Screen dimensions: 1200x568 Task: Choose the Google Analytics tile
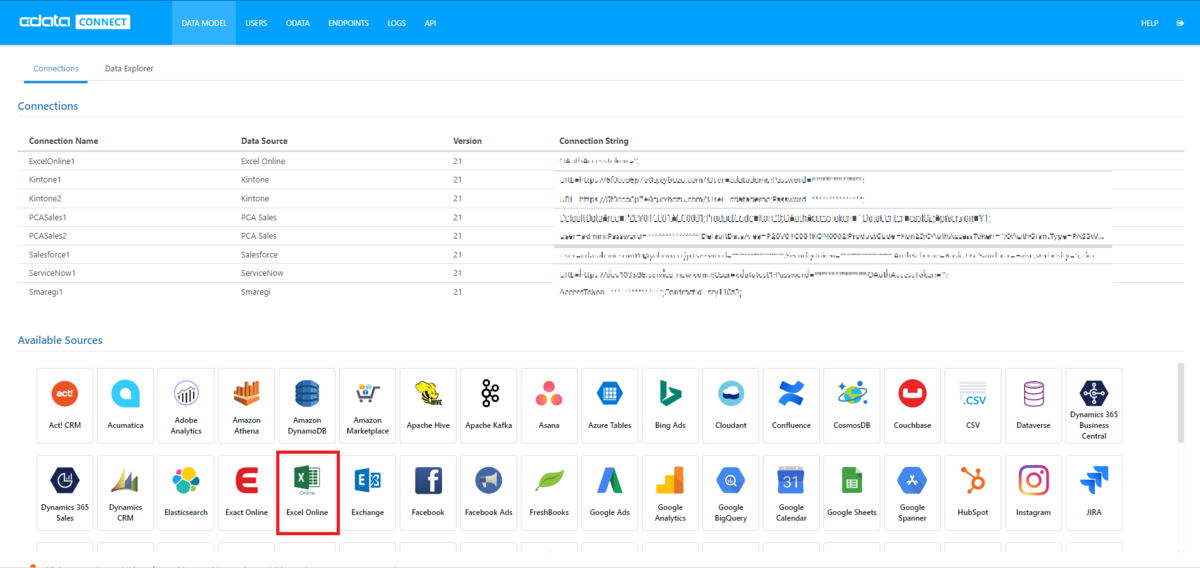click(670, 493)
